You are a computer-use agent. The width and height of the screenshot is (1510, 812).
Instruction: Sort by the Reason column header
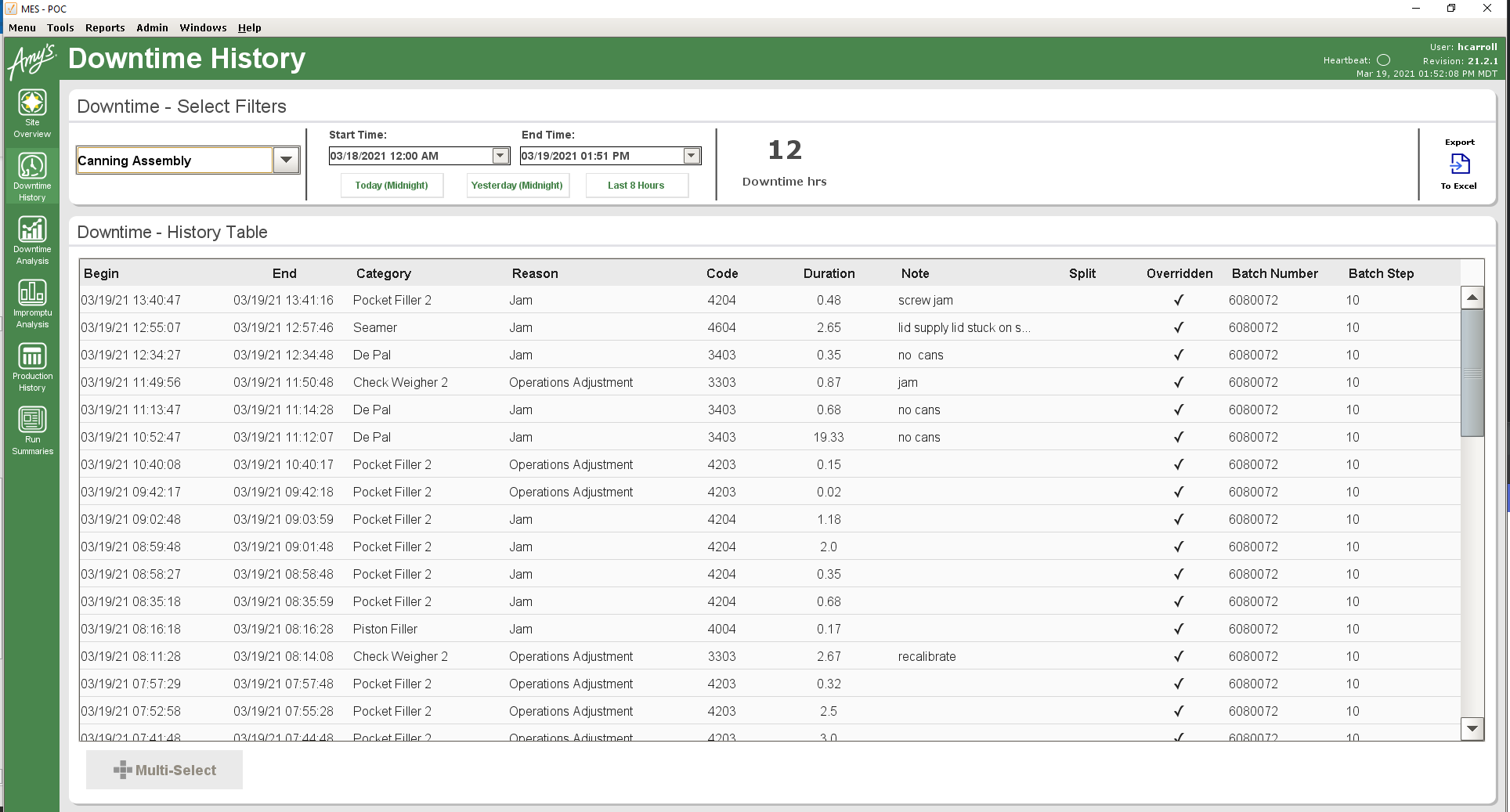click(x=535, y=273)
